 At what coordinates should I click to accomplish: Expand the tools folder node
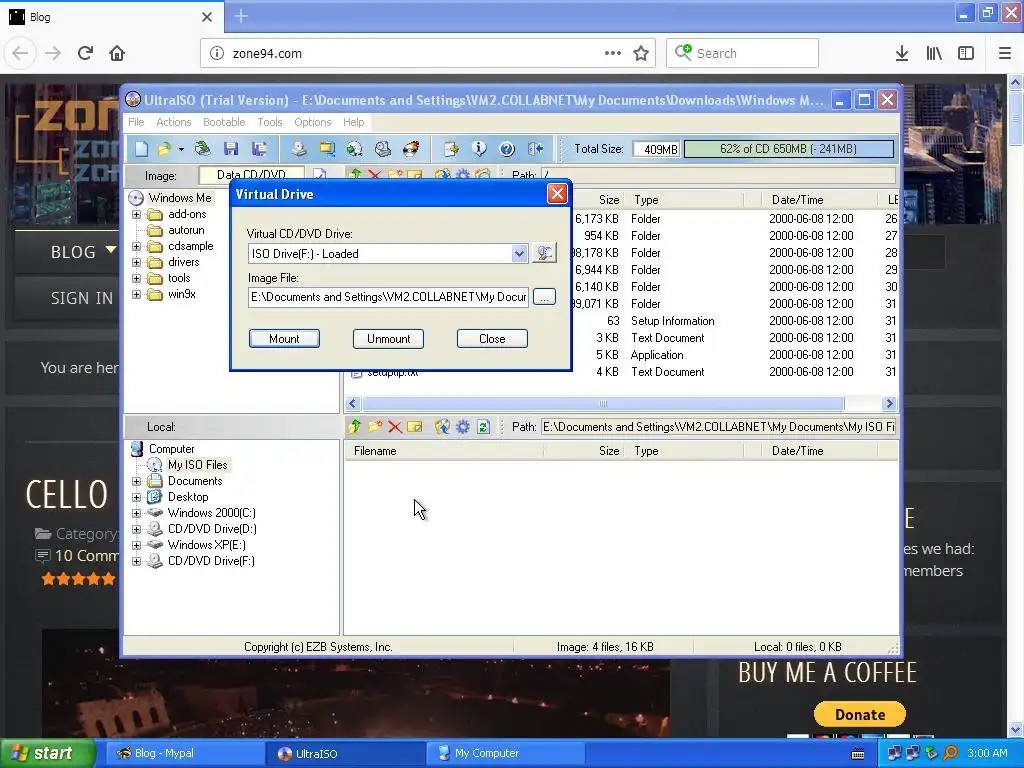(x=136, y=278)
